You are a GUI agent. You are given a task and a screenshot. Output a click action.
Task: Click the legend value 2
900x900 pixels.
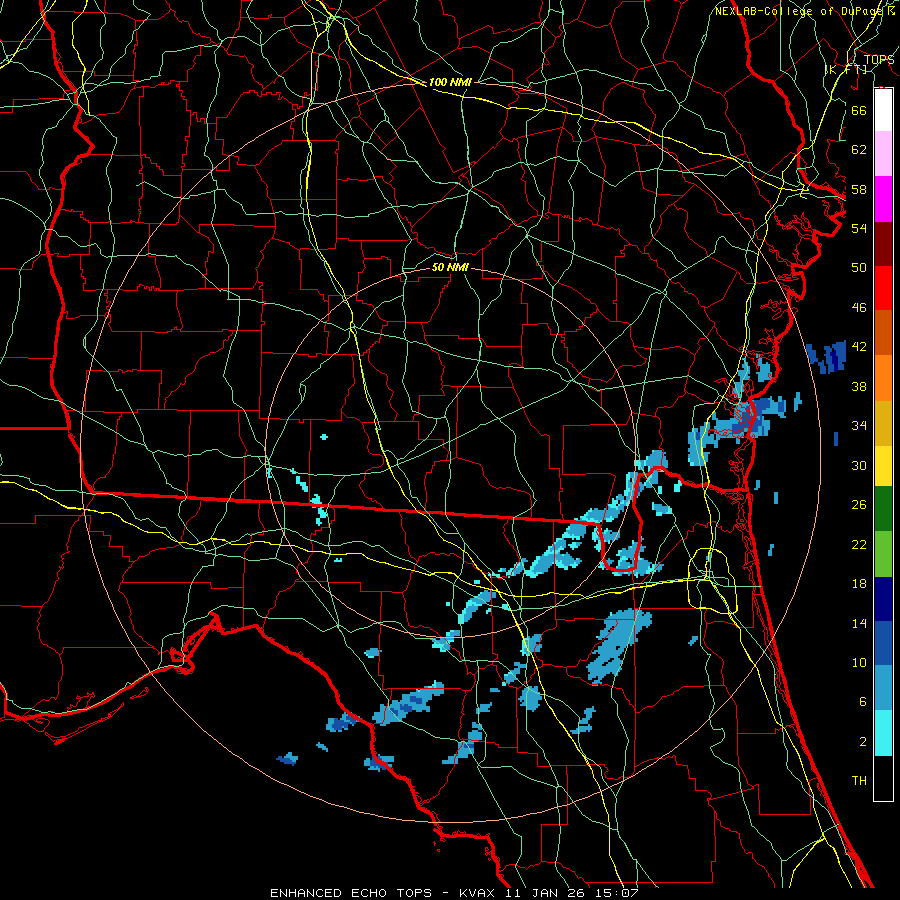tap(863, 742)
